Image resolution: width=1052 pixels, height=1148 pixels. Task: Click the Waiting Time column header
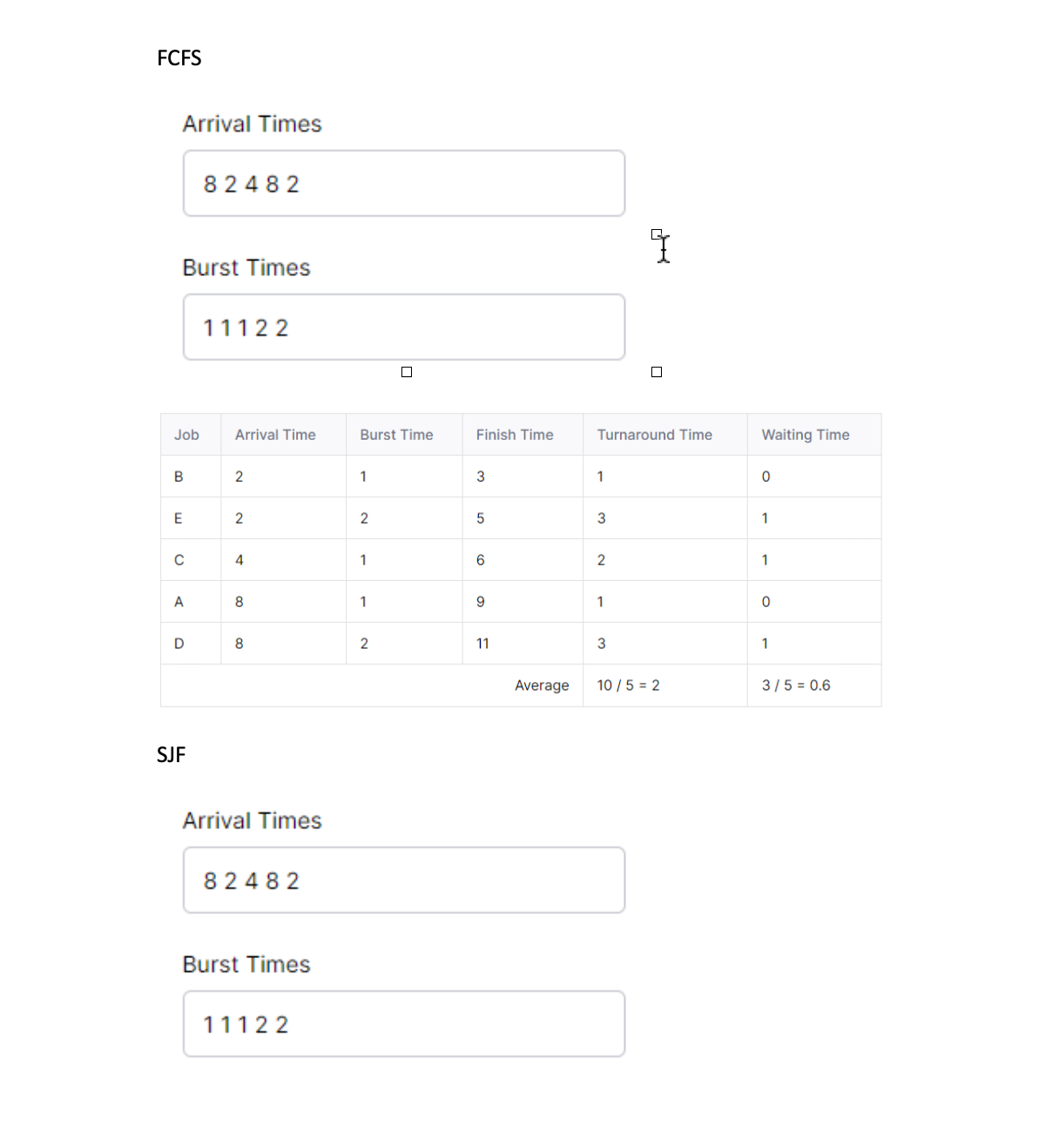click(x=805, y=435)
